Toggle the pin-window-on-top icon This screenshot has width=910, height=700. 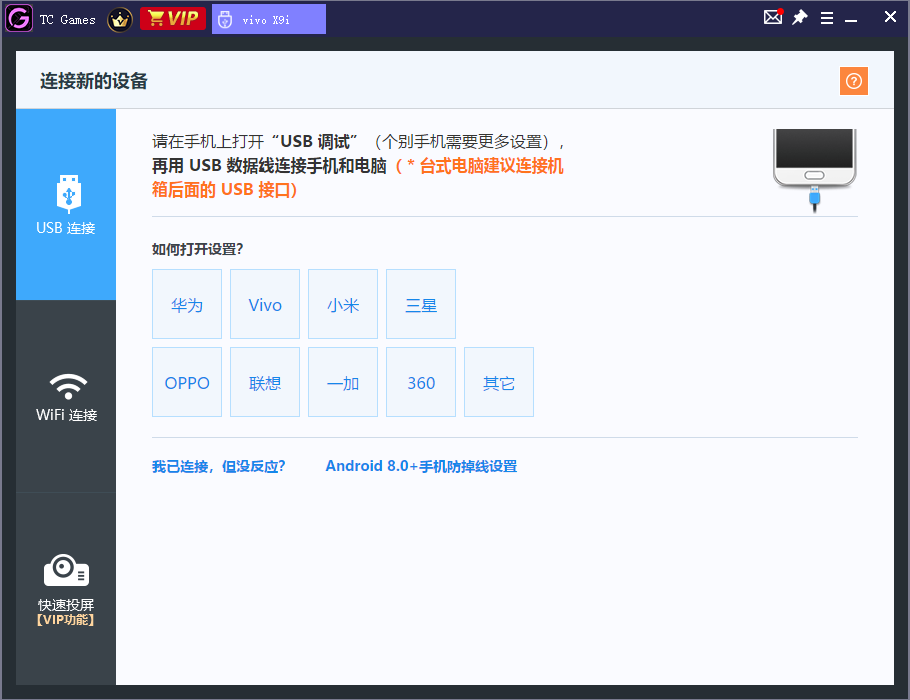tap(799, 17)
